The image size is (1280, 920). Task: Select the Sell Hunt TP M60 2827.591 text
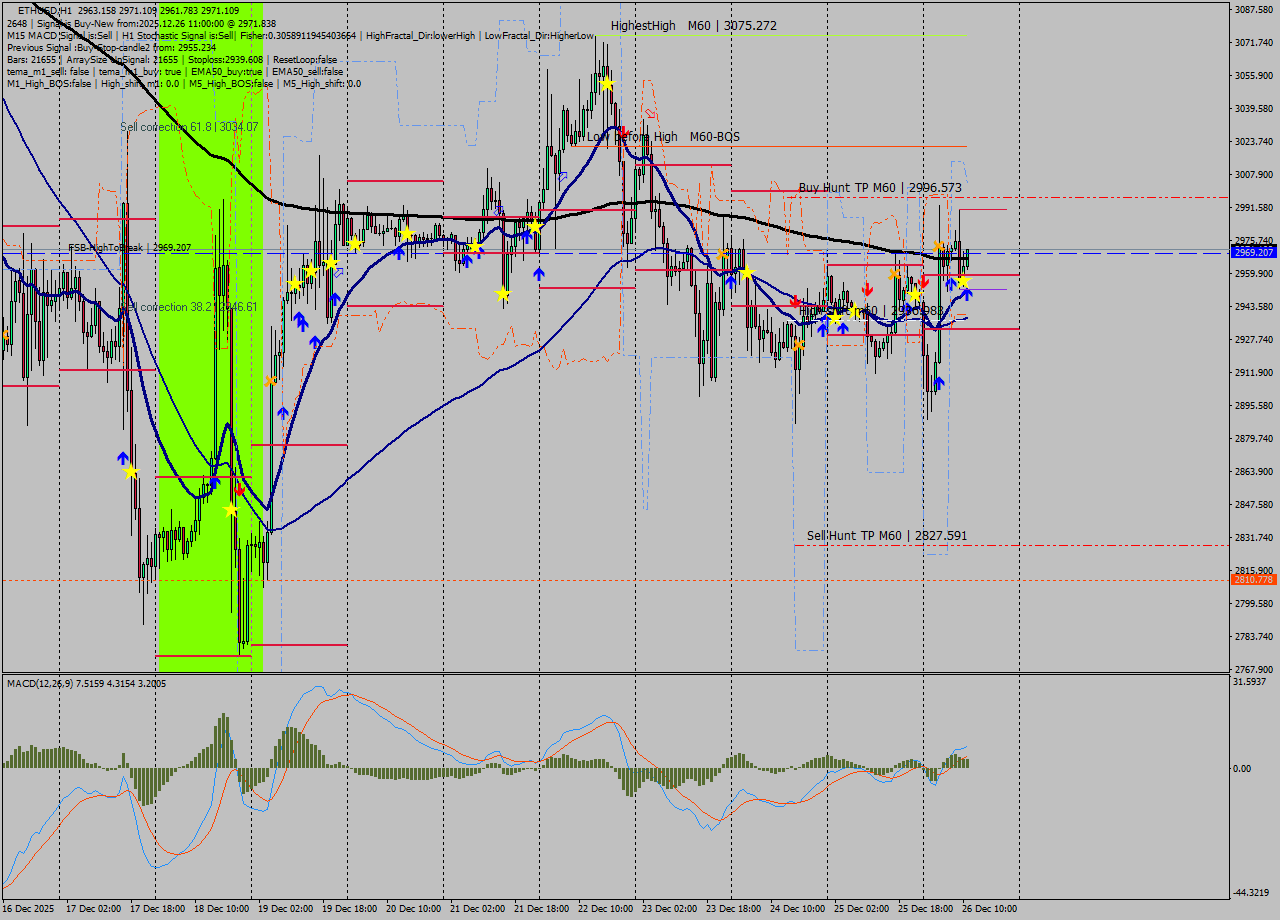coord(888,536)
